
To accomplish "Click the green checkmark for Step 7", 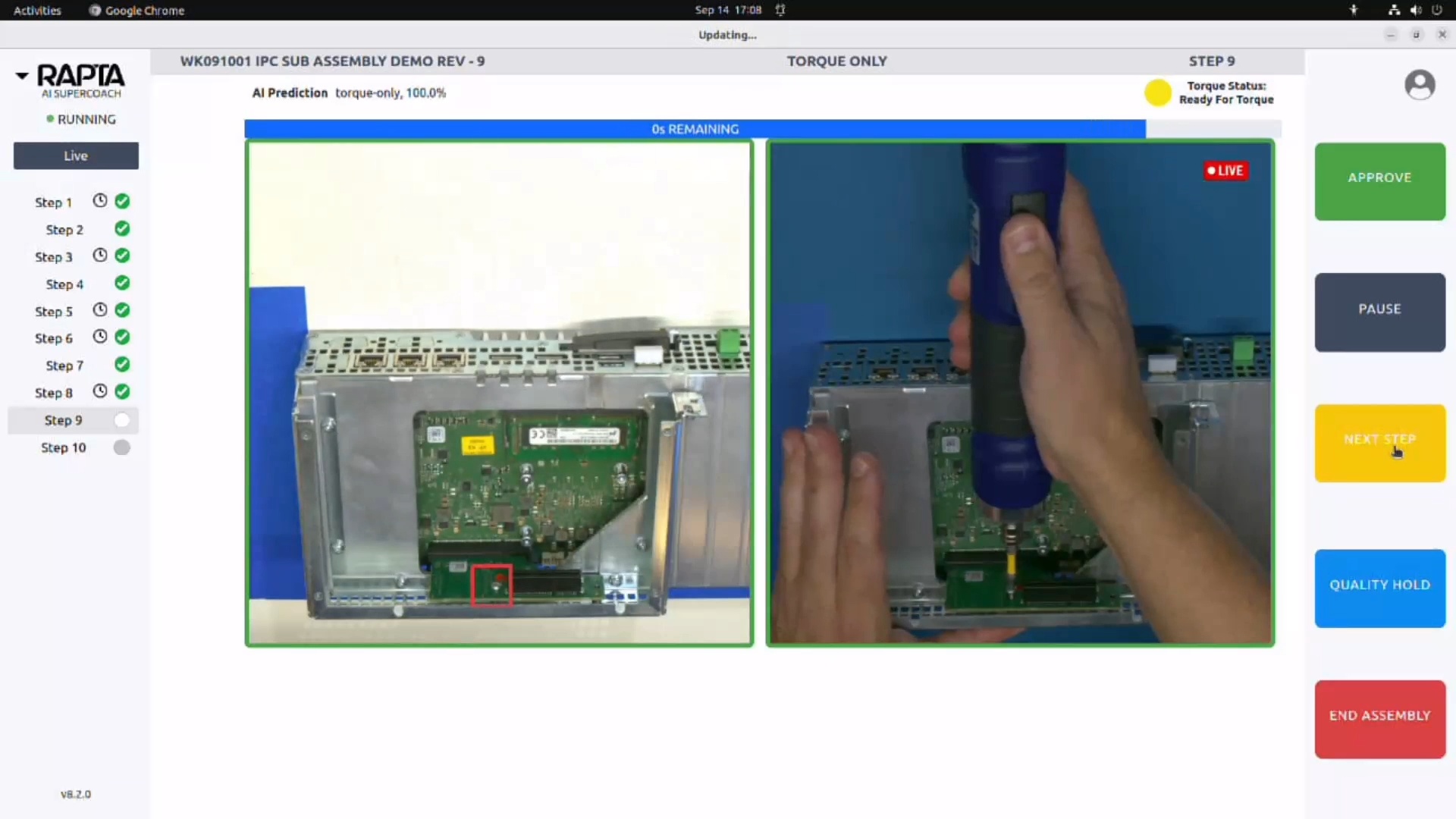I will tap(122, 365).
